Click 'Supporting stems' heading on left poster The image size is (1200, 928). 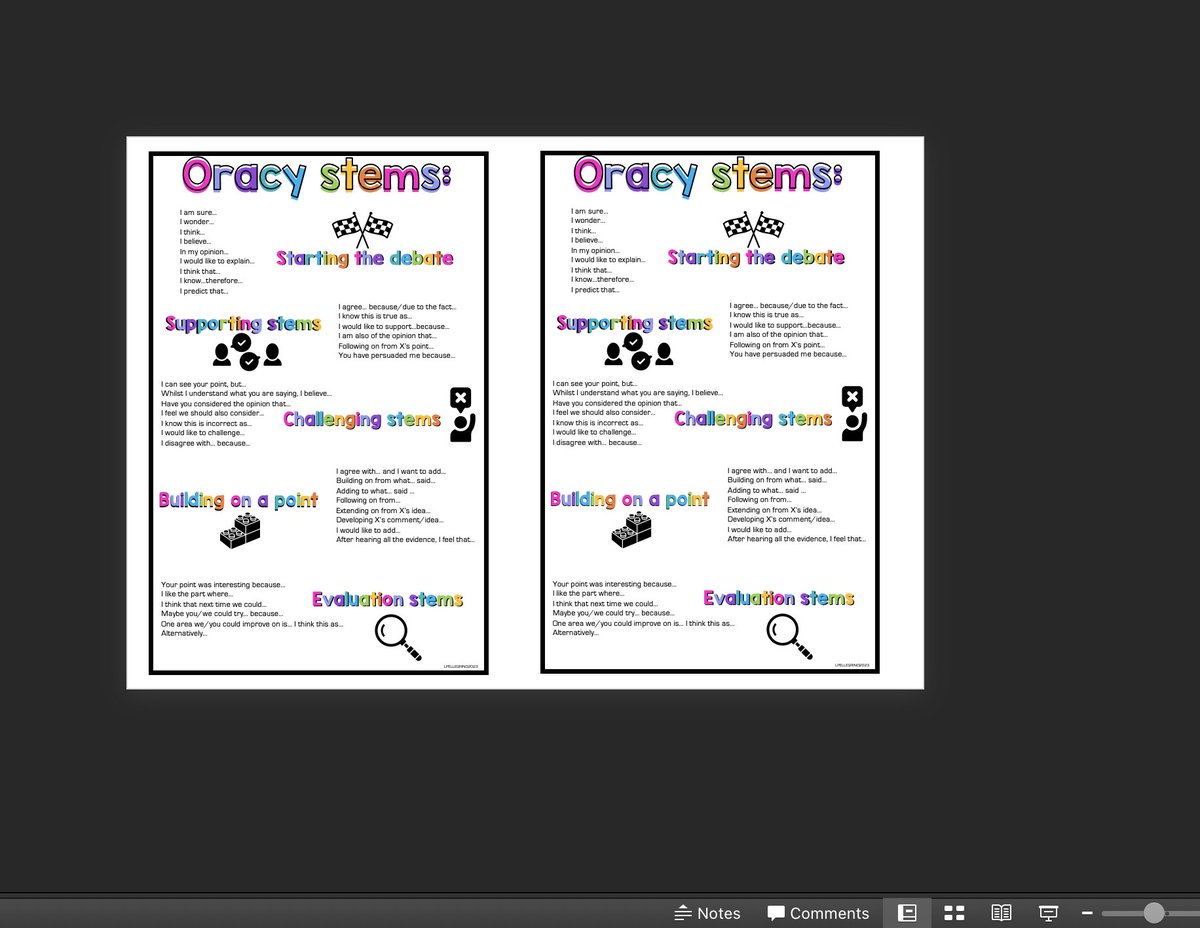[243, 324]
